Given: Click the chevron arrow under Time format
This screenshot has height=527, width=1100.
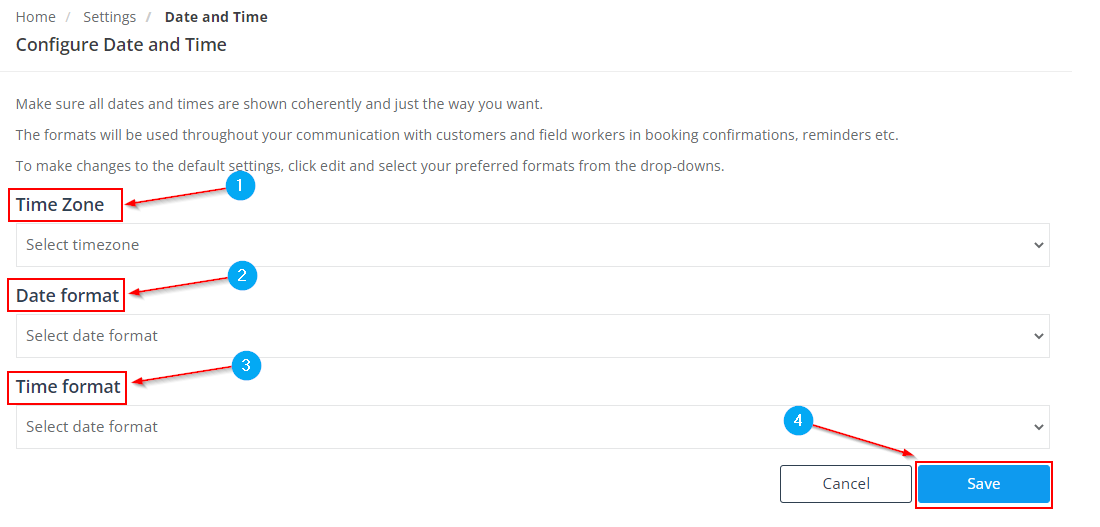Looking at the screenshot, I should click(1038, 427).
